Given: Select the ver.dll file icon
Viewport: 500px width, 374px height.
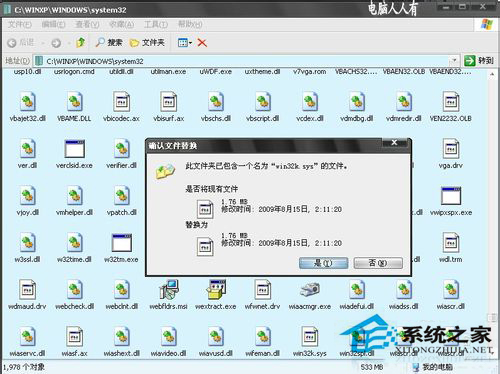Looking at the screenshot, I should [28, 148].
